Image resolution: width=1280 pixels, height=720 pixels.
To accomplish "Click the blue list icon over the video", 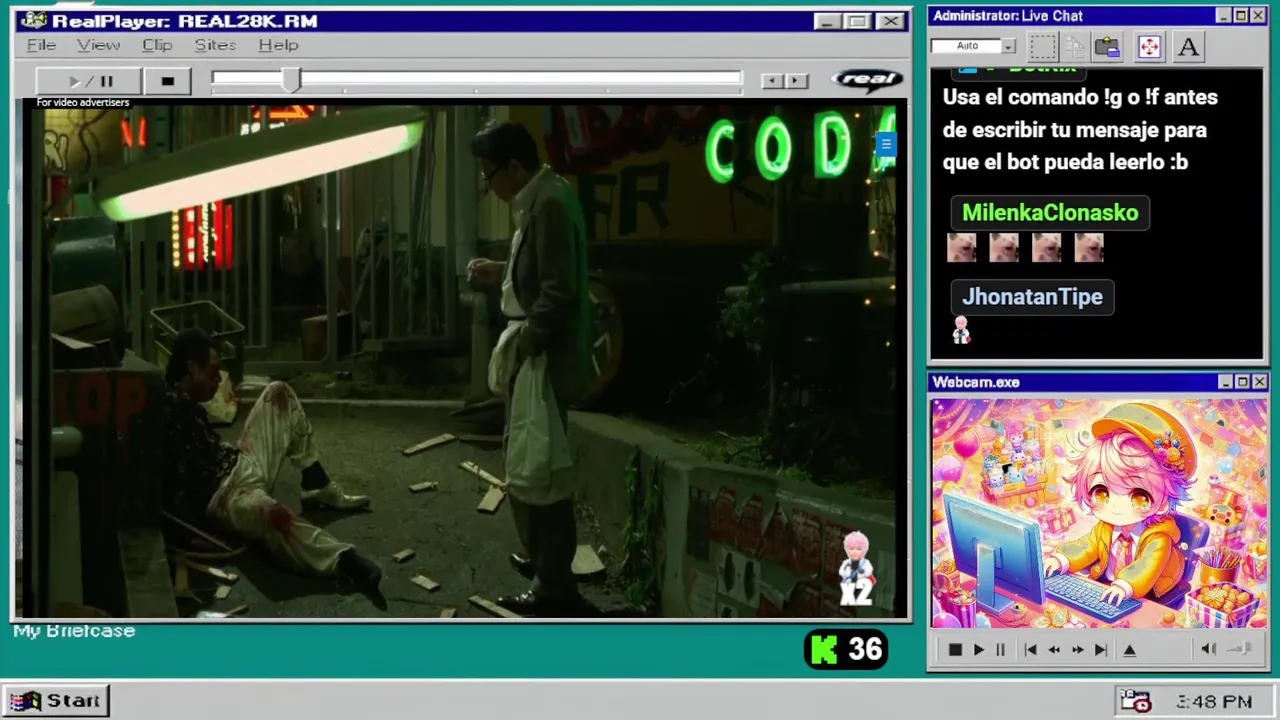I will click(885, 145).
